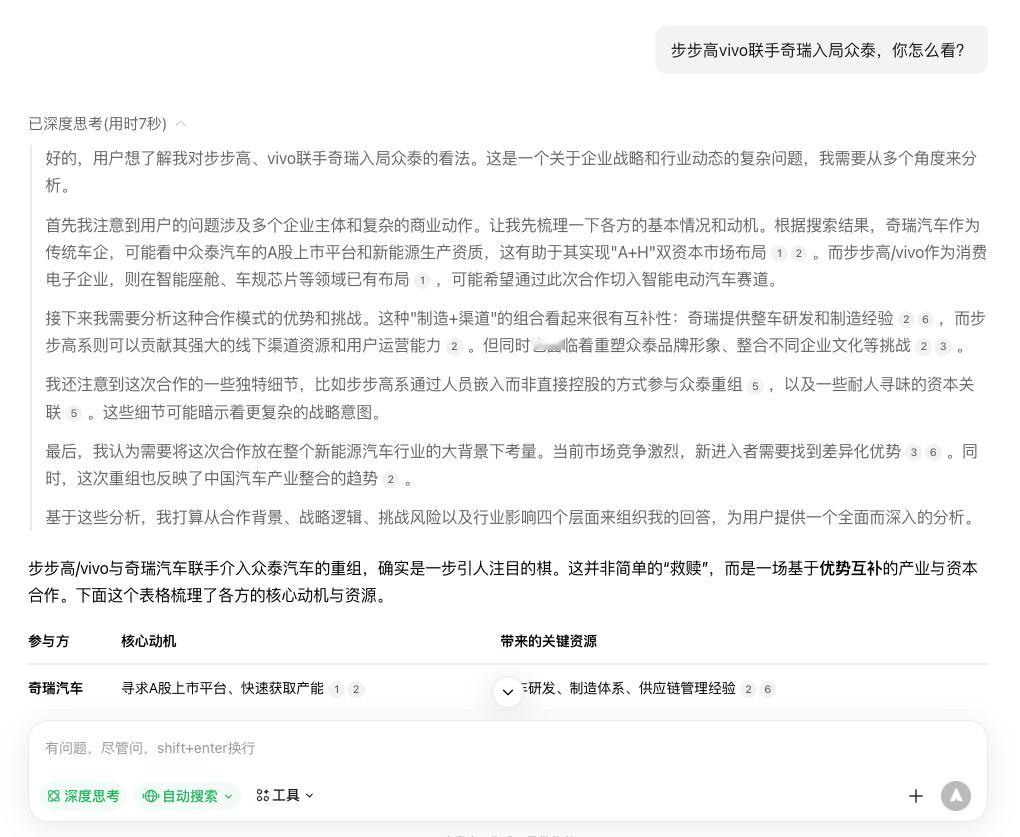Click the 奇瑞汽车 table row label
Viewport: 1020px width, 837px height.
[55, 688]
